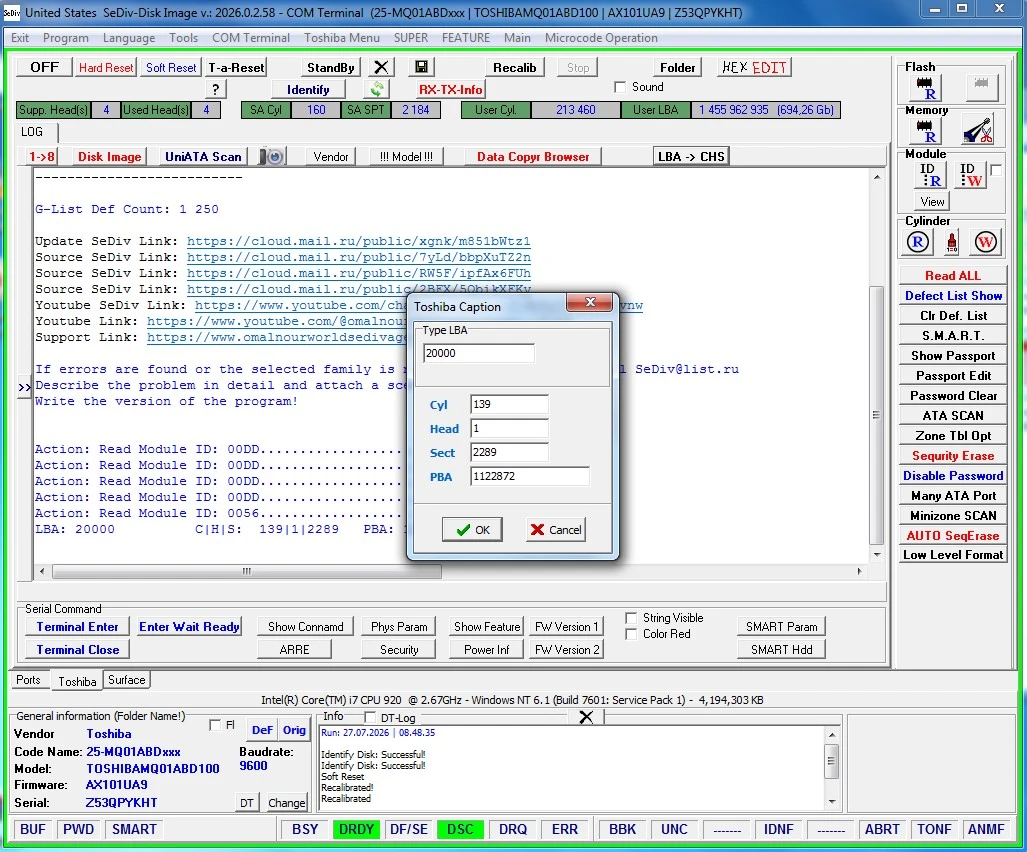Click the Cylinder extinguisher icon
1027x852 pixels.
pos(952,242)
